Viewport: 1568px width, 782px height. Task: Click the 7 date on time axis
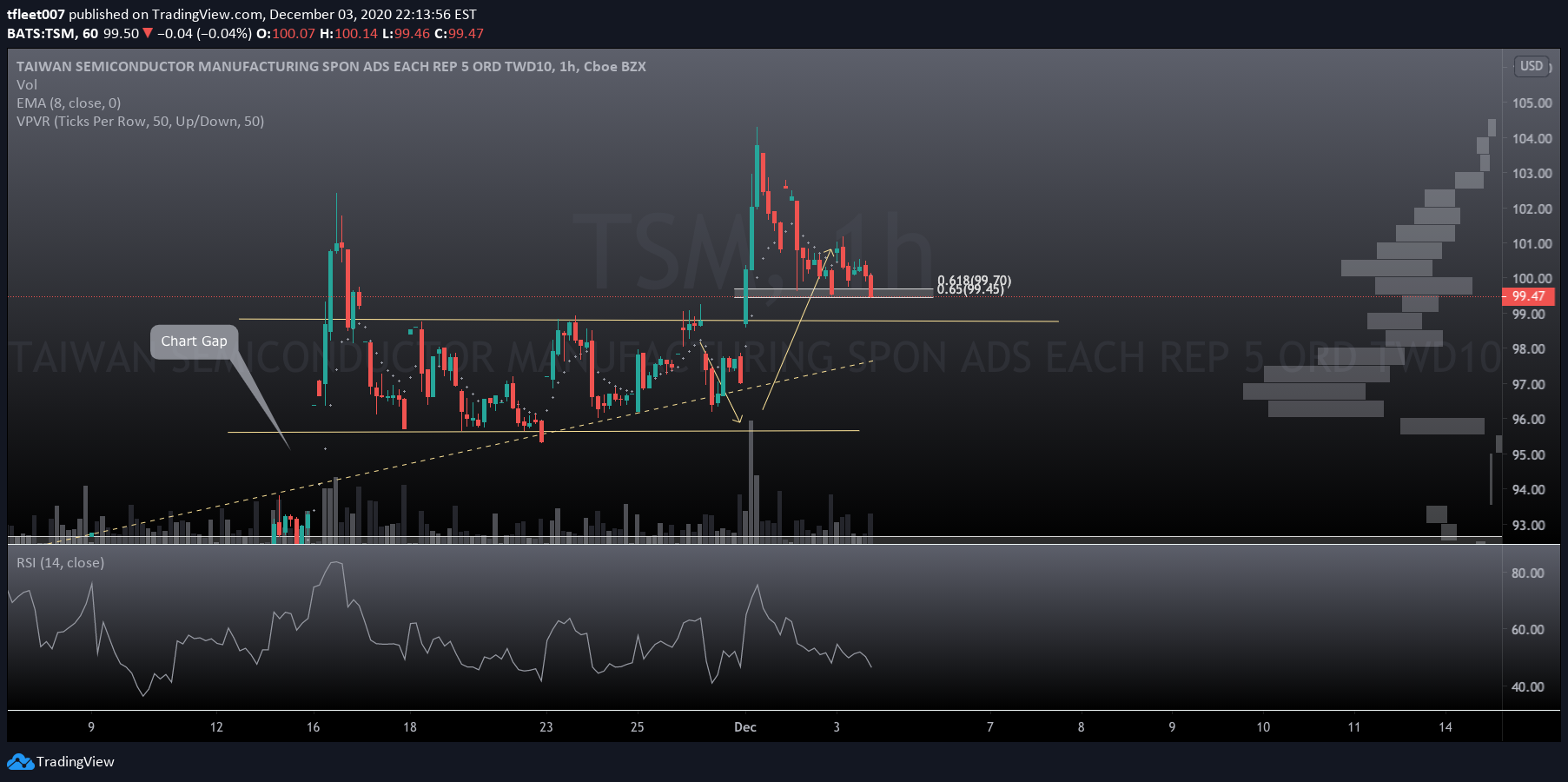[x=990, y=727]
